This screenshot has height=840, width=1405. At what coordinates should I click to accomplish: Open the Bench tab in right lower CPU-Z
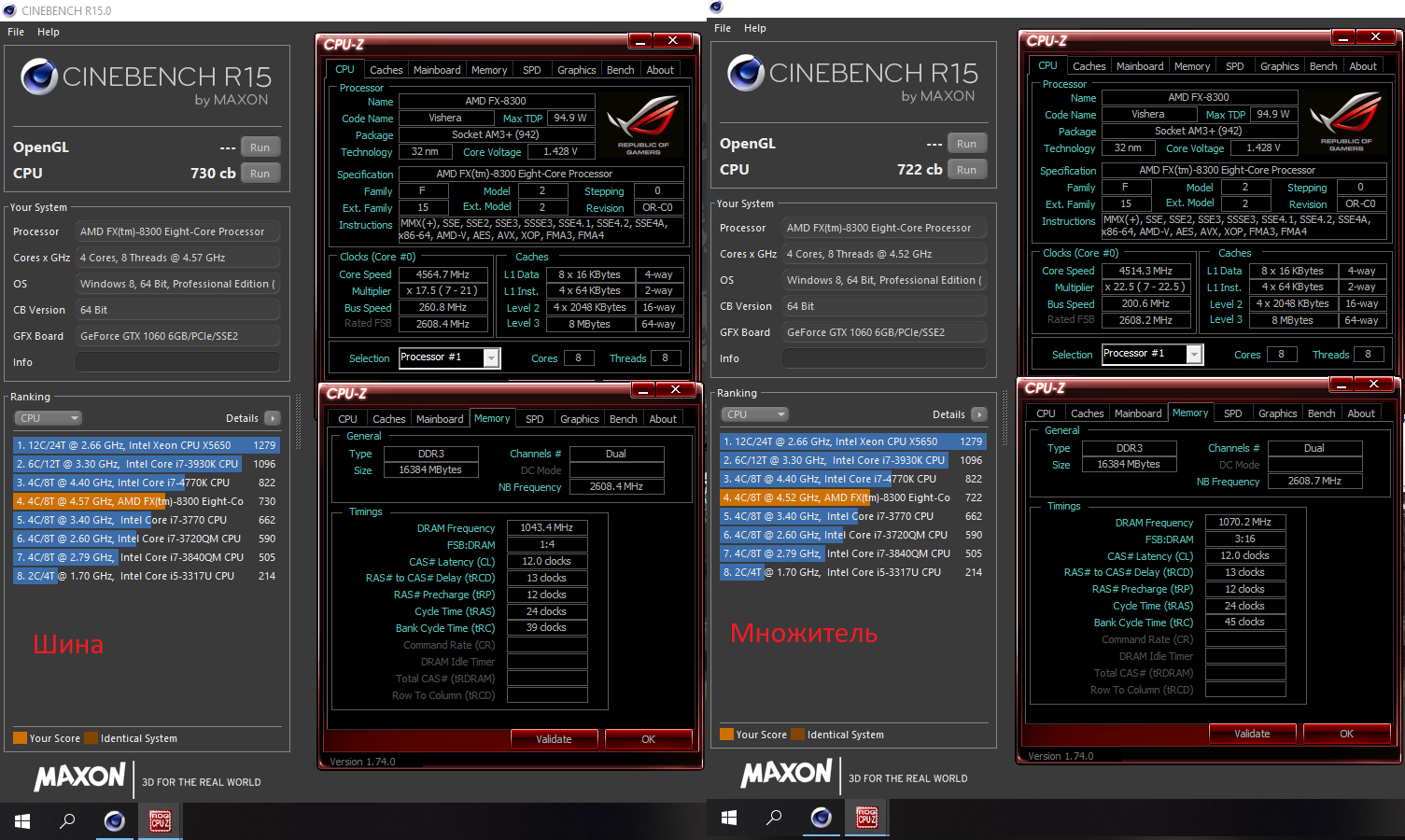(x=1322, y=413)
